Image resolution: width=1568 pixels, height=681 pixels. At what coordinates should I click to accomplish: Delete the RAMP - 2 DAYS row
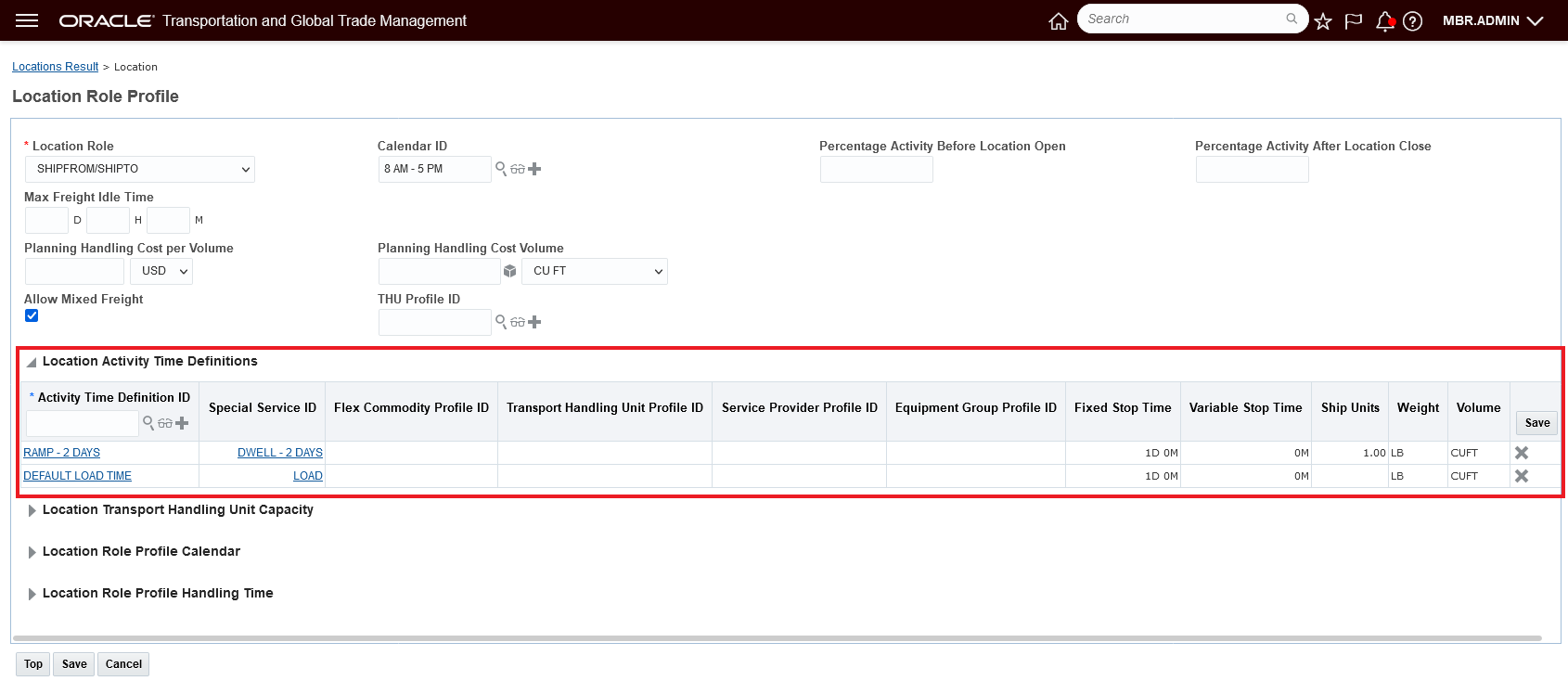[1522, 453]
